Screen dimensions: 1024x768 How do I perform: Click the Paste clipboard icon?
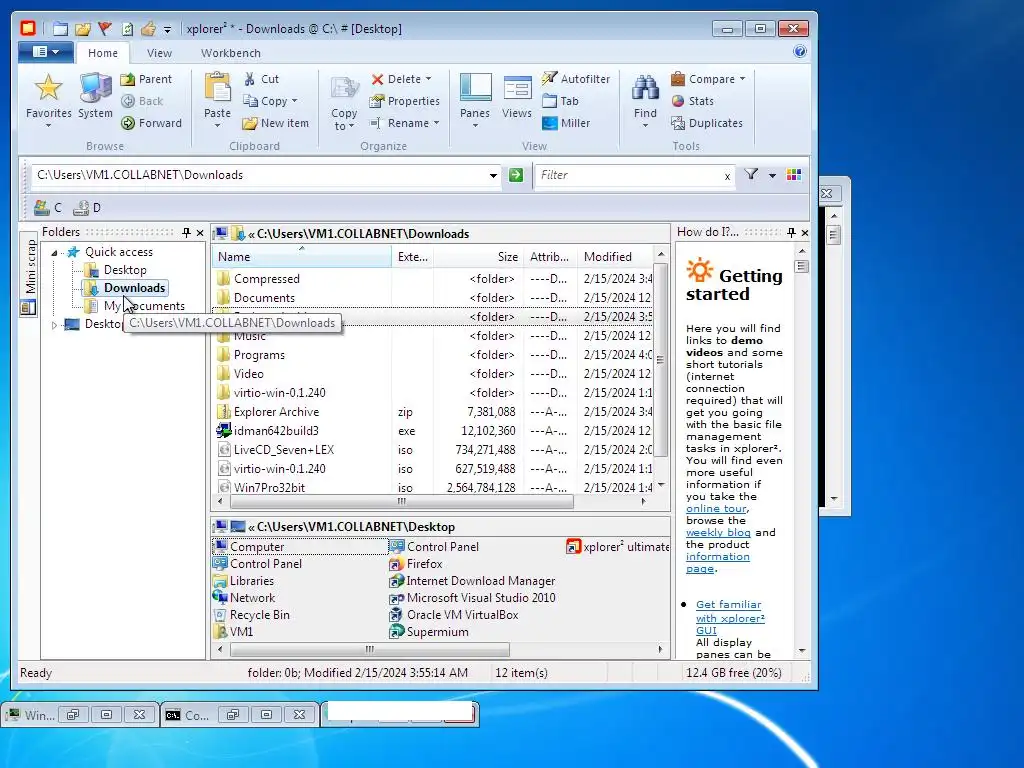pos(217,88)
